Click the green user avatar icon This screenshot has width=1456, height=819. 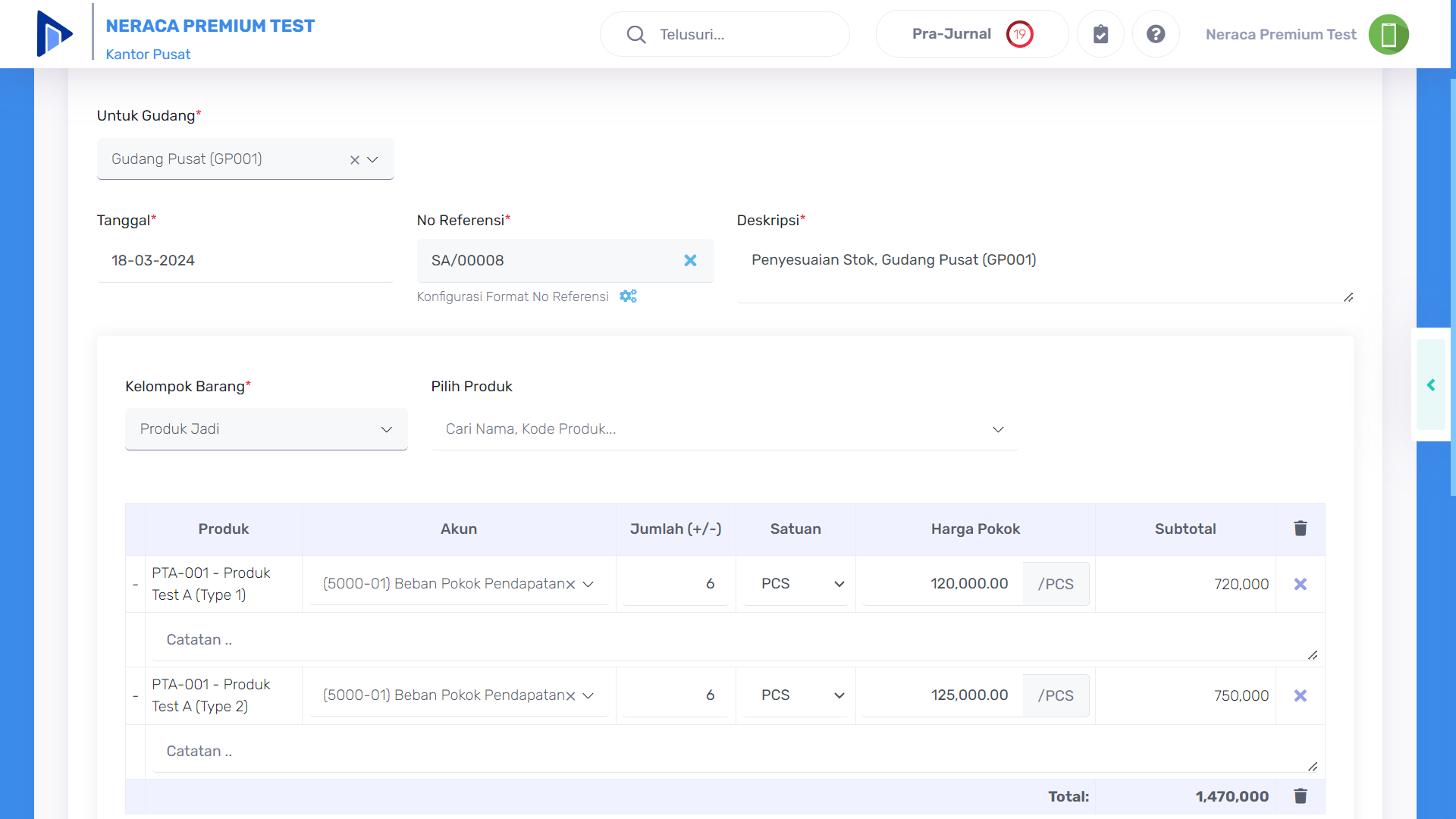(1388, 34)
